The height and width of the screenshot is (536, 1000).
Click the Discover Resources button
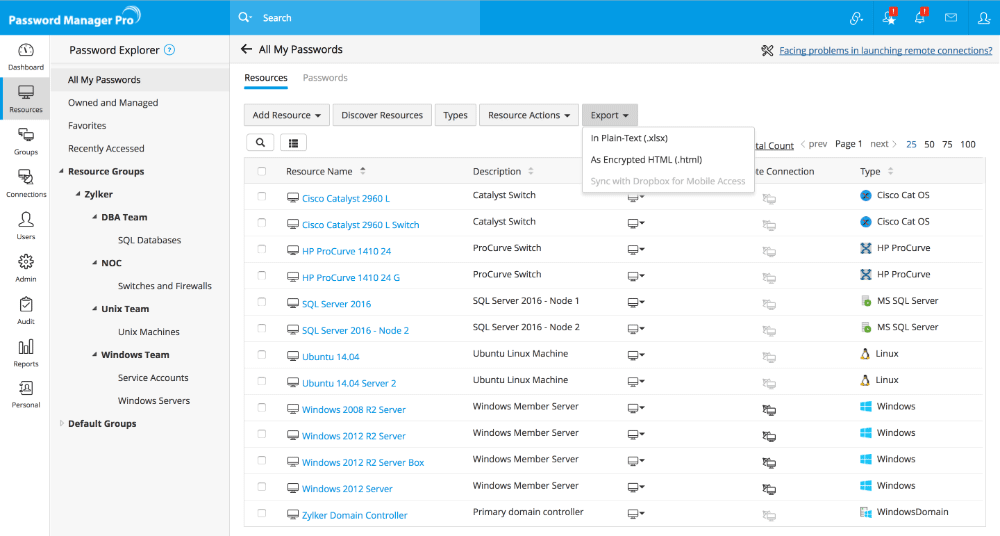(x=382, y=115)
